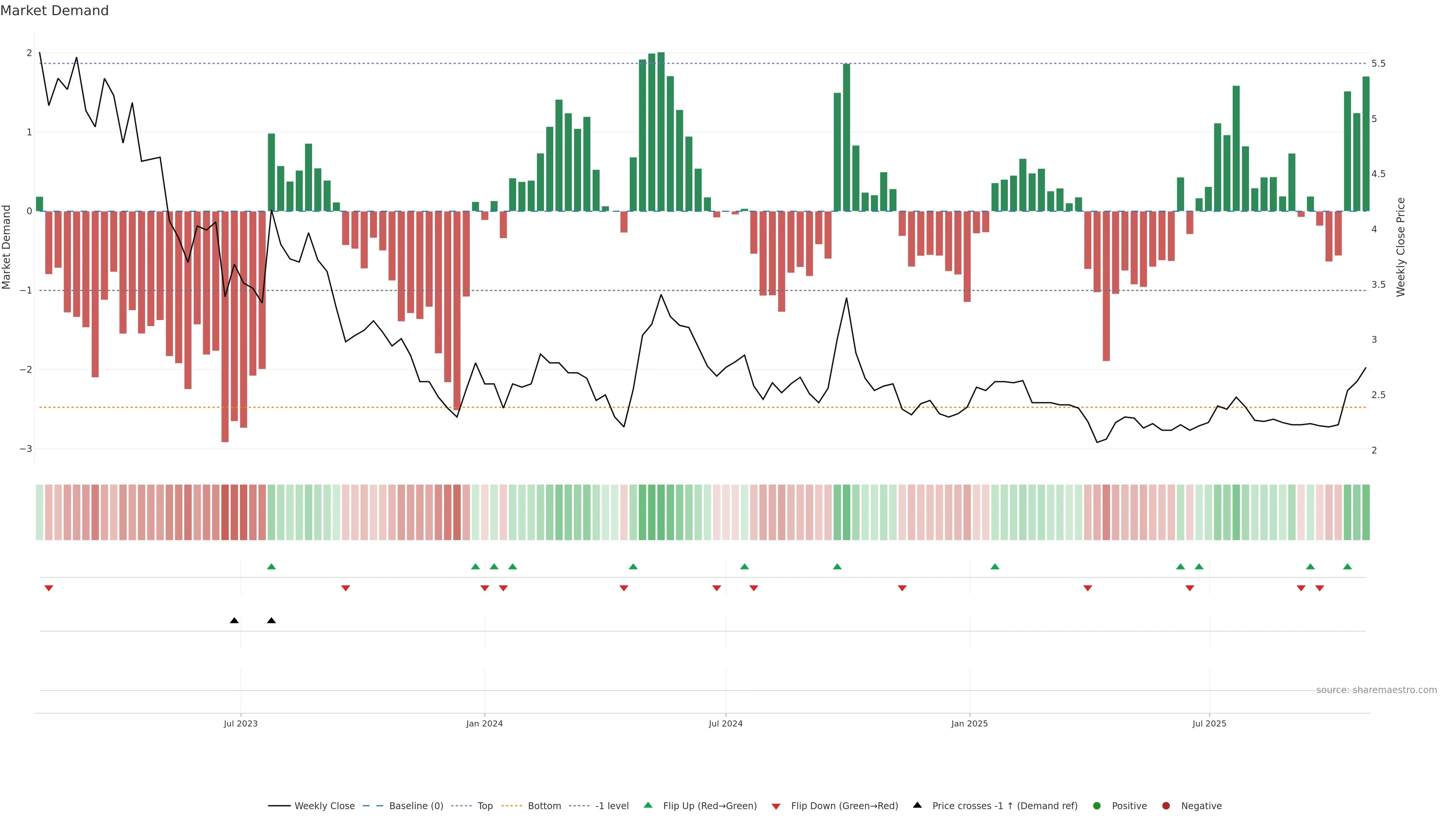Click the red Negative legend dot
The height and width of the screenshot is (819, 1456).
1166,806
